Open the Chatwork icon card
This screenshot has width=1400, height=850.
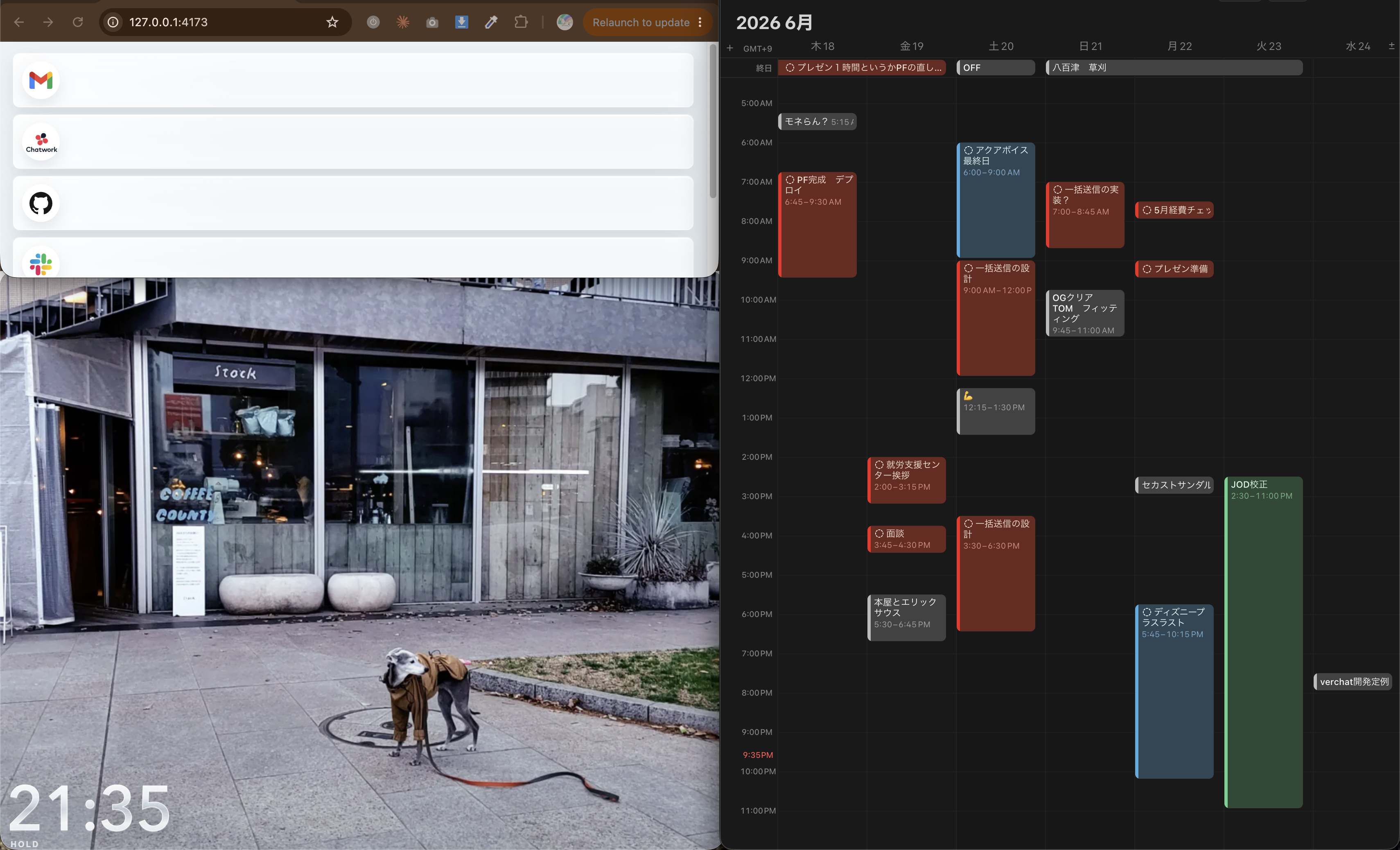353,142
